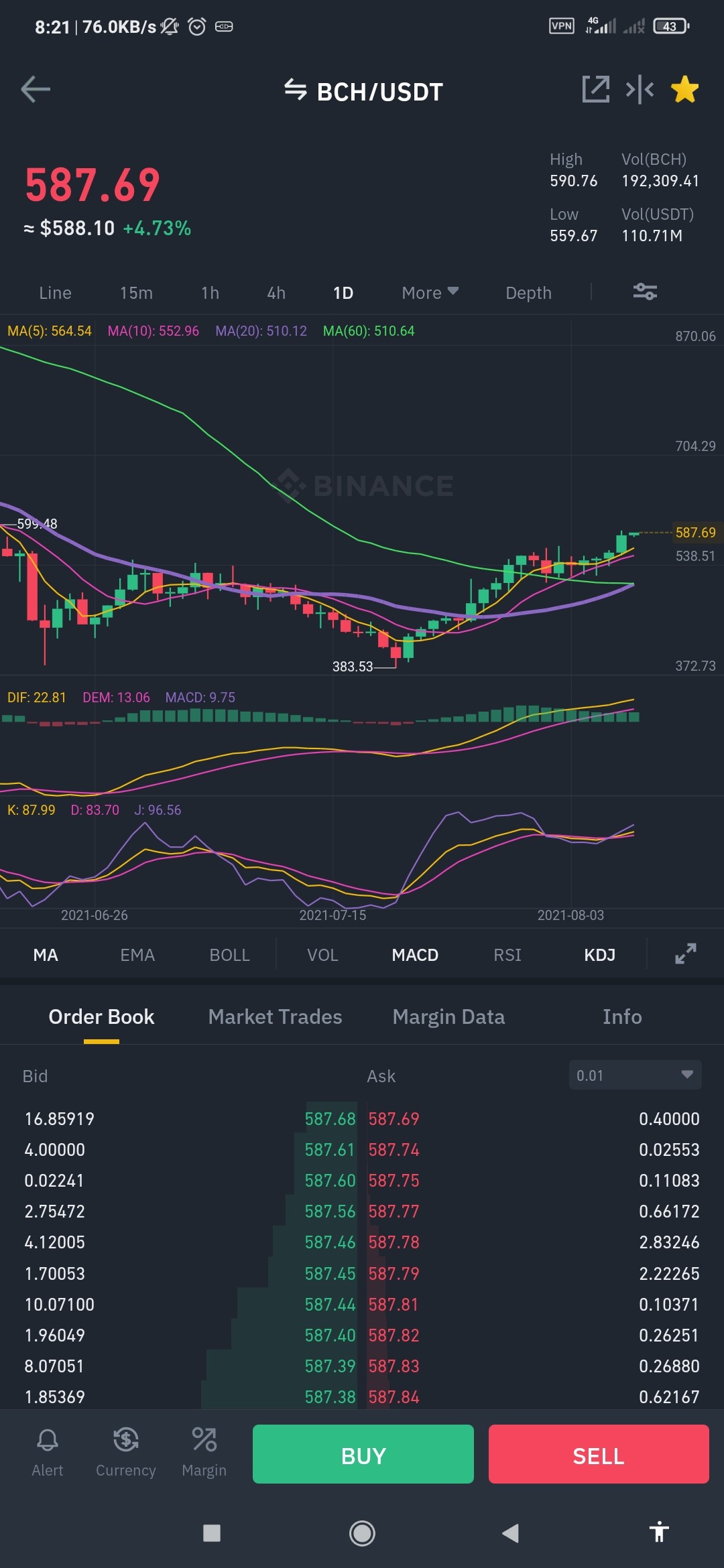Tap the swap pair arrows icon

pyautogui.click(x=295, y=89)
